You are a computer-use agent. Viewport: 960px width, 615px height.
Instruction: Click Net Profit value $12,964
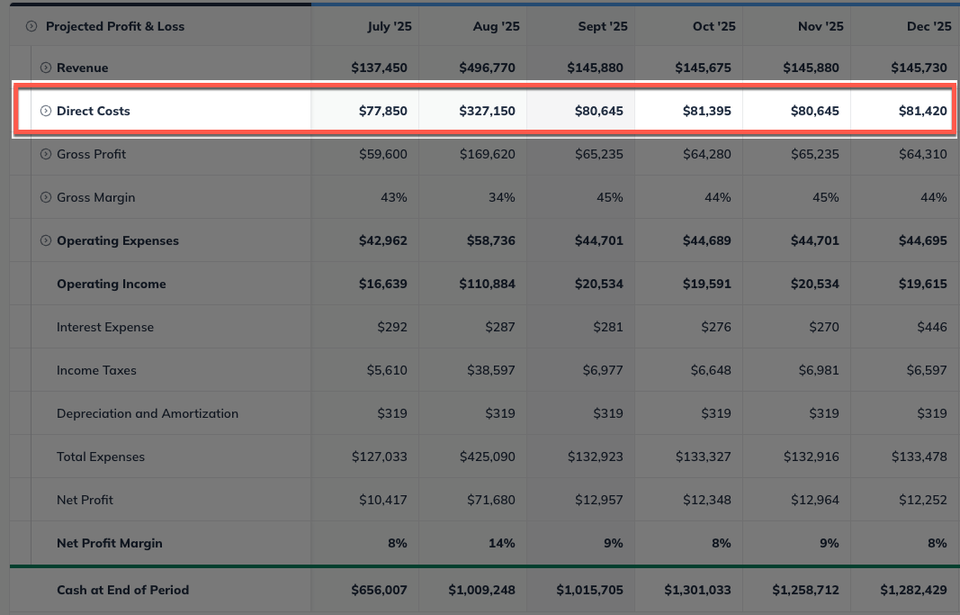pos(815,500)
